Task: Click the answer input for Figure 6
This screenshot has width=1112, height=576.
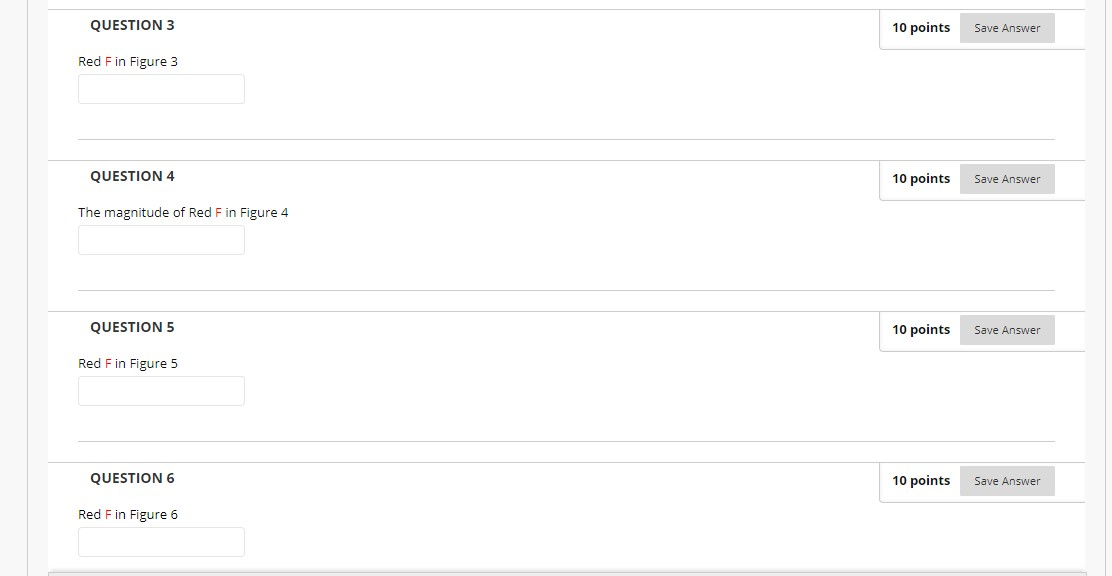Action: (162, 543)
